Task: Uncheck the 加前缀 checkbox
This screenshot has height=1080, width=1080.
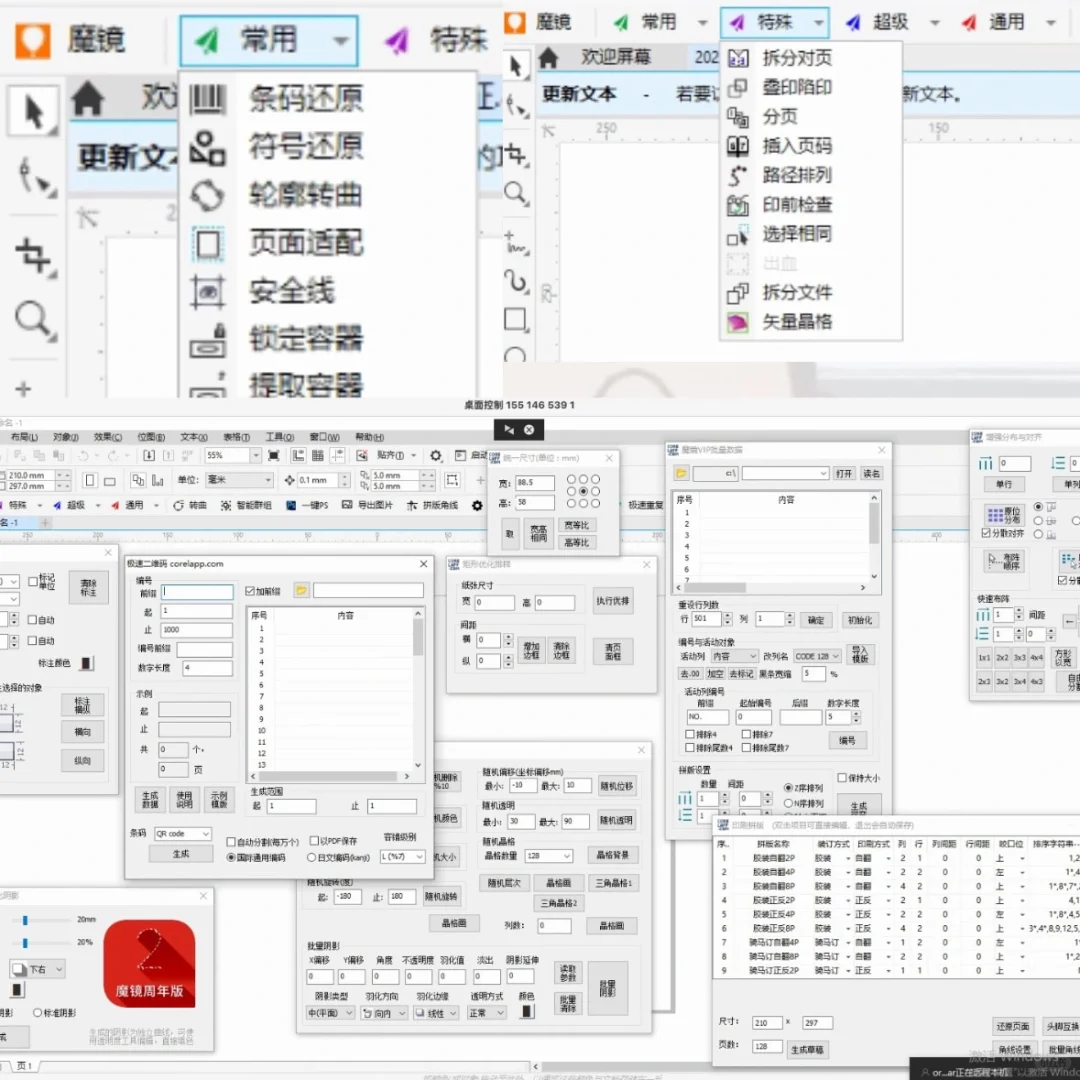Action: click(250, 591)
